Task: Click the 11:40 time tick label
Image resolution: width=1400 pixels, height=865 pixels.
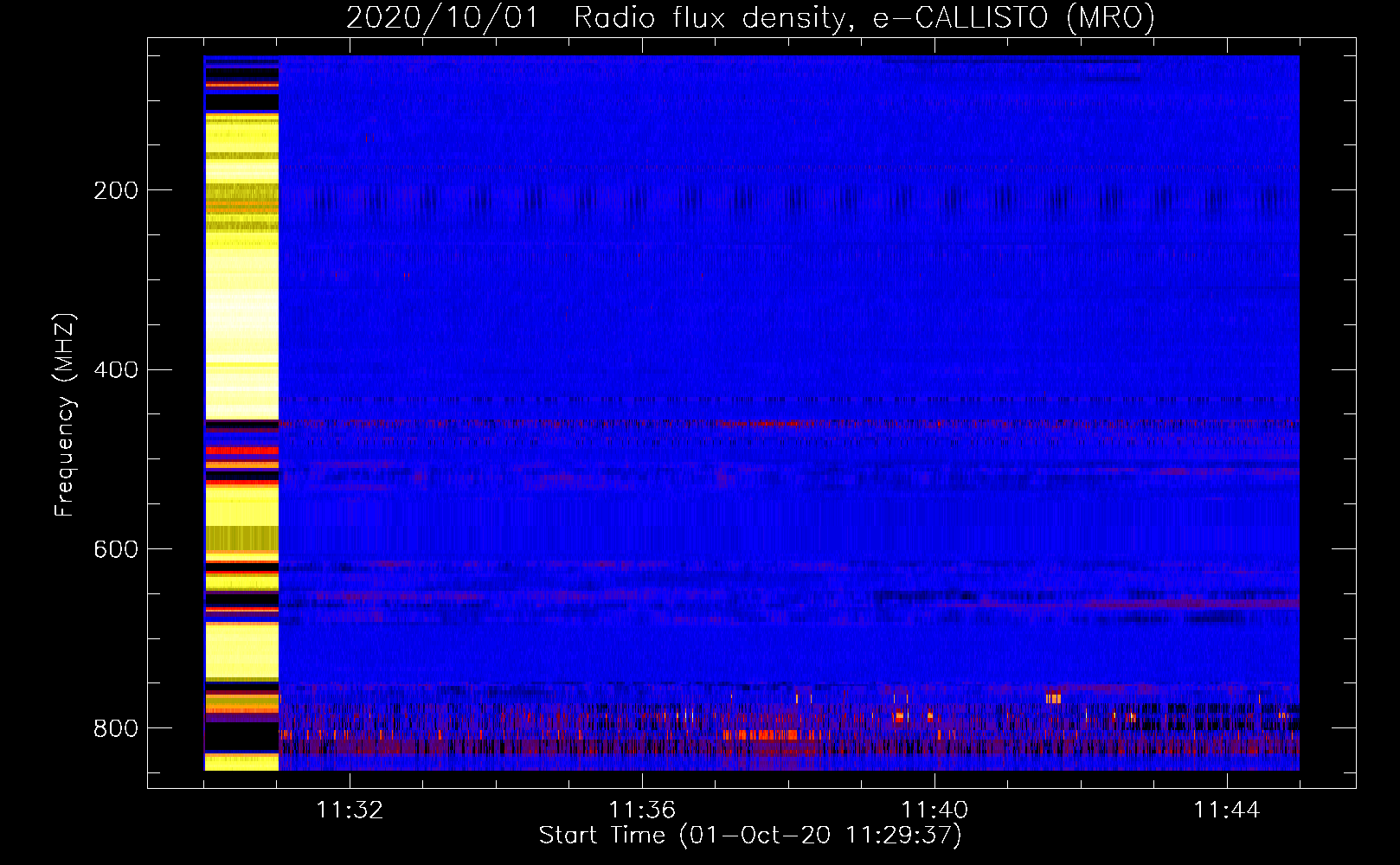Action: pos(934,811)
